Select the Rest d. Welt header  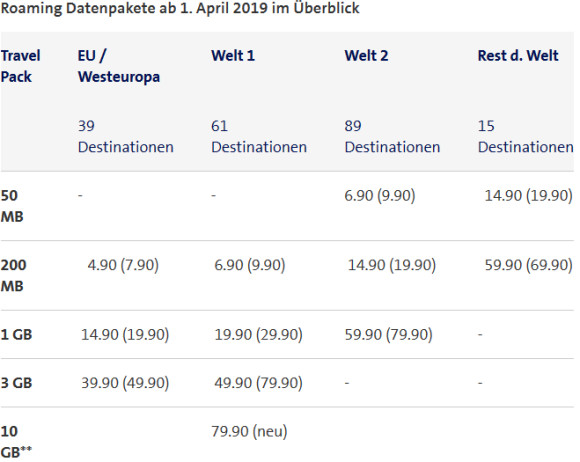(518, 56)
